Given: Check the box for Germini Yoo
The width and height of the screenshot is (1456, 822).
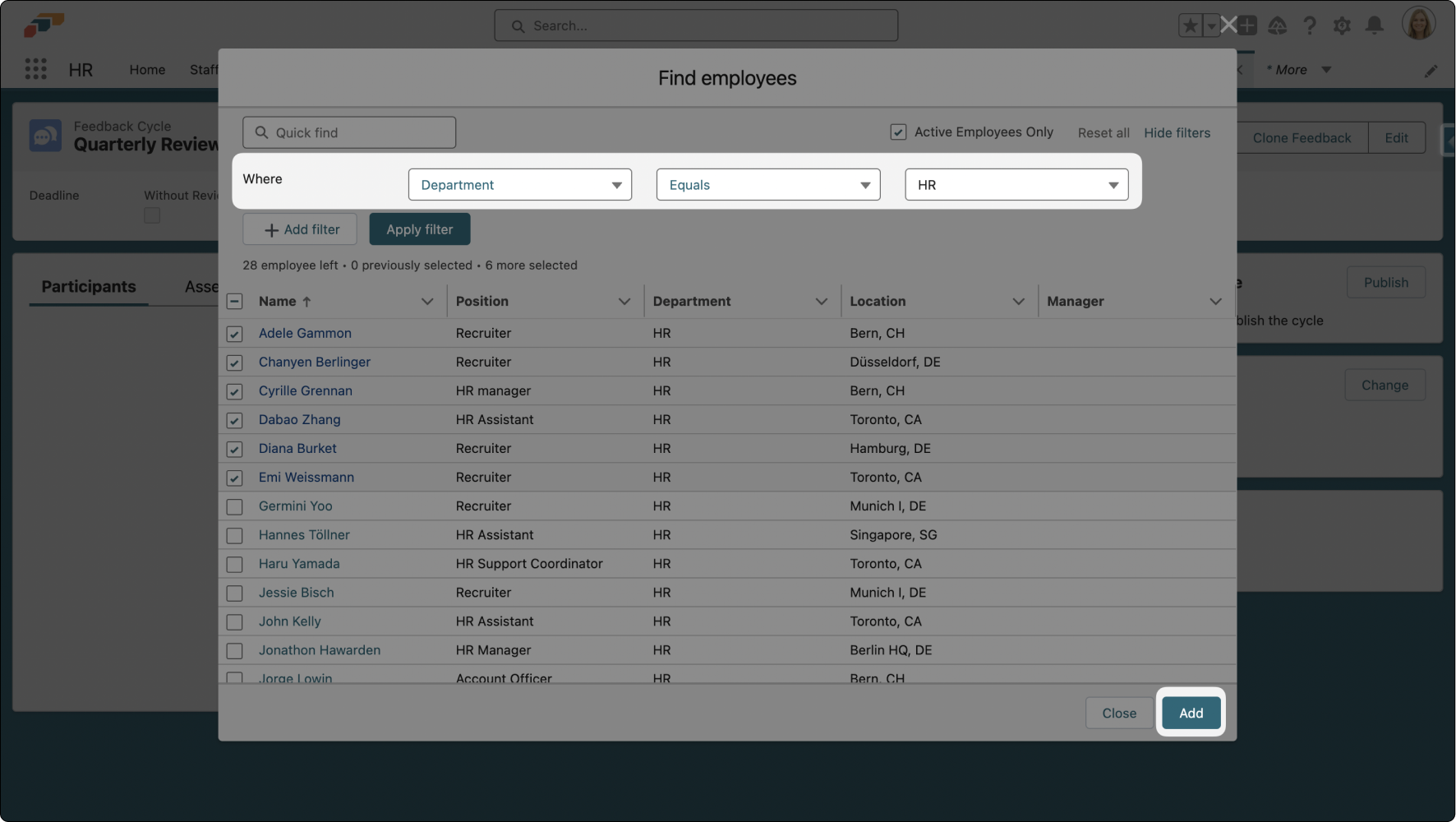Looking at the screenshot, I should 235,506.
